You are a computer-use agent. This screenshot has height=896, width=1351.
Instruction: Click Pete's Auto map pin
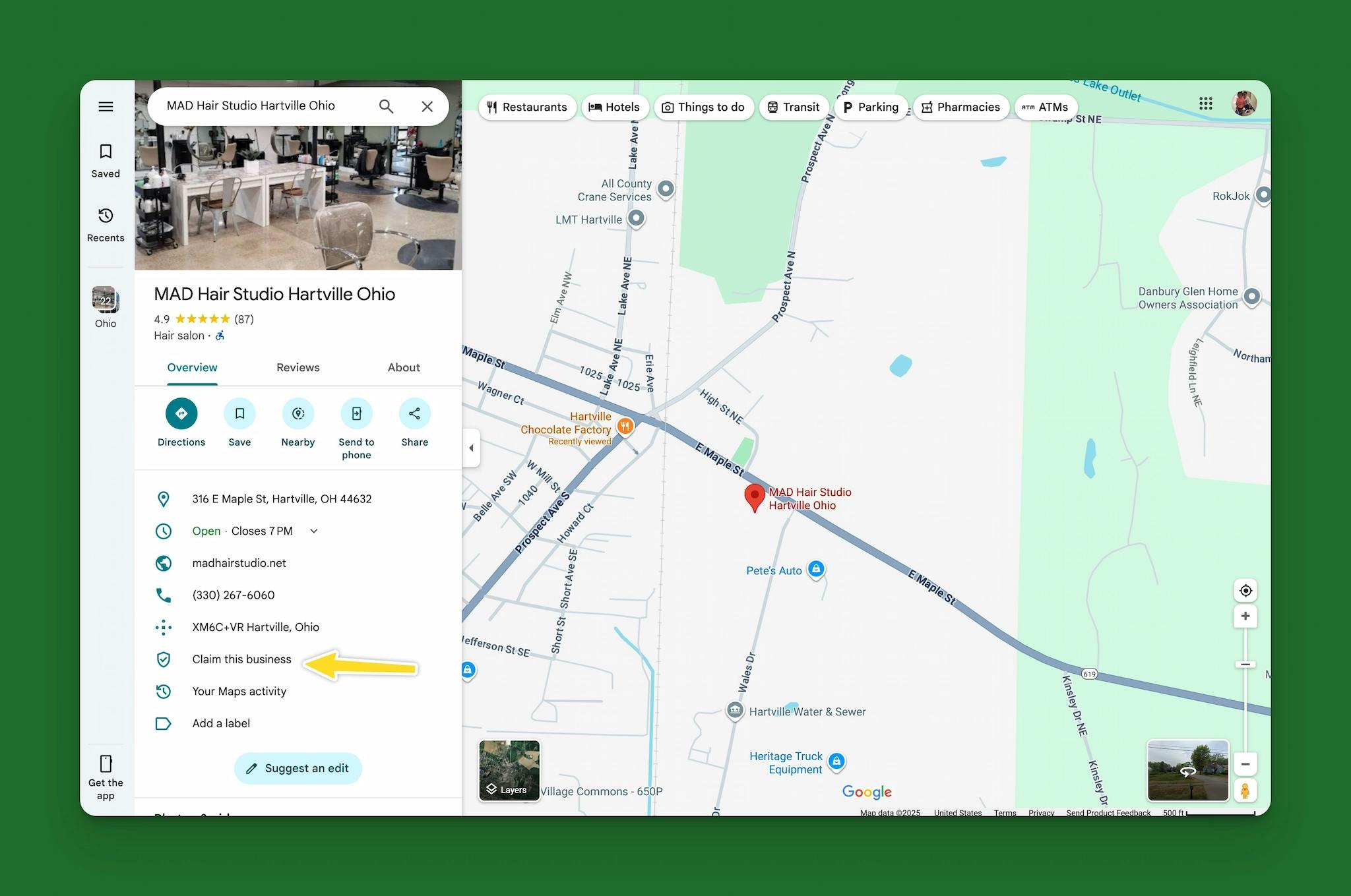pyautogui.click(x=816, y=569)
